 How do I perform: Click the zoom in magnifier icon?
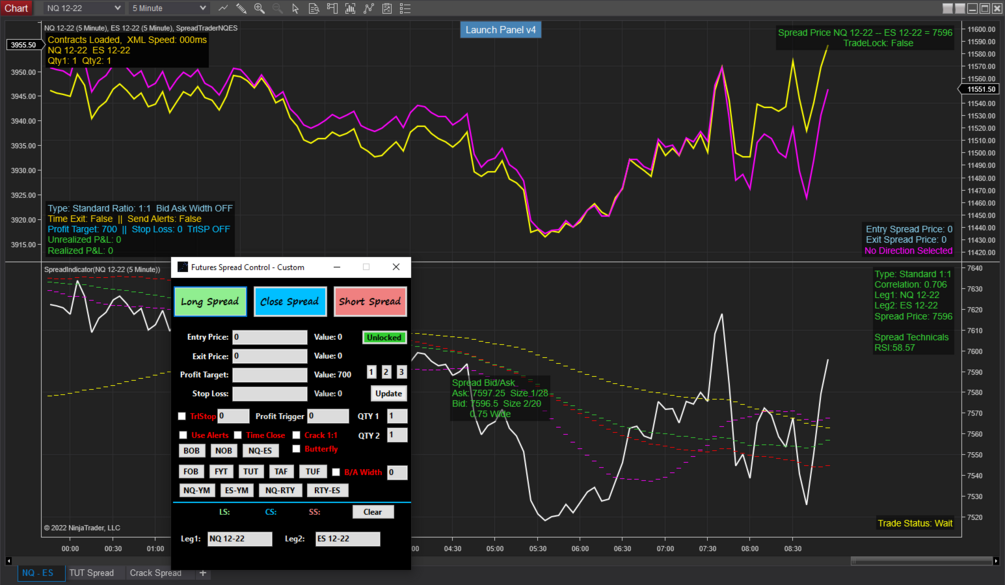[x=260, y=8]
